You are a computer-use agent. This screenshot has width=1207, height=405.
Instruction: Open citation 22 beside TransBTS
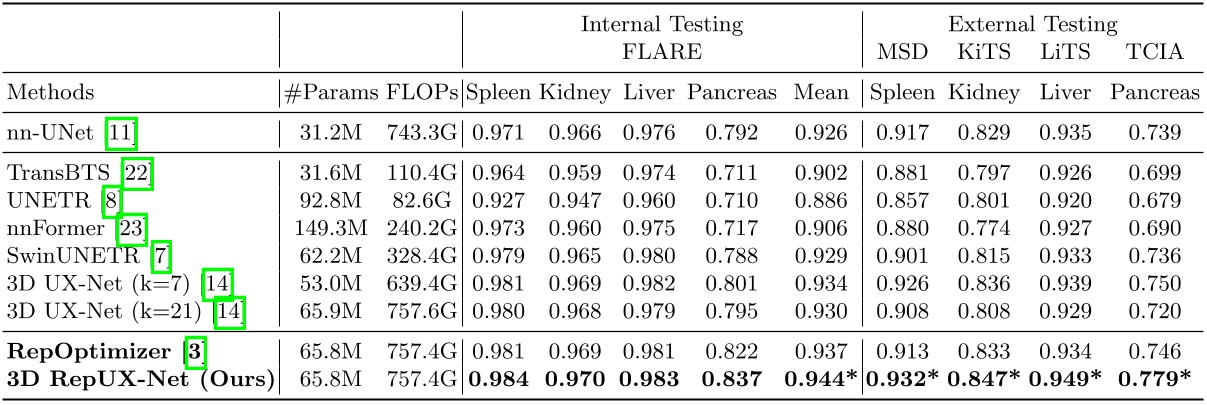137,173
